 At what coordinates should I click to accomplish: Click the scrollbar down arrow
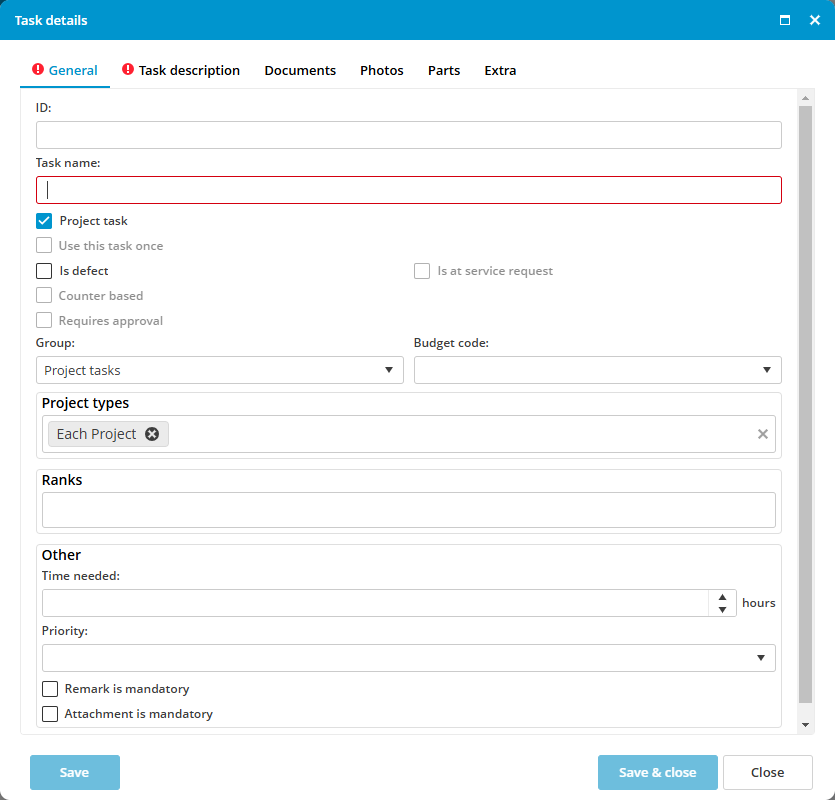pyautogui.click(x=805, y=724)
